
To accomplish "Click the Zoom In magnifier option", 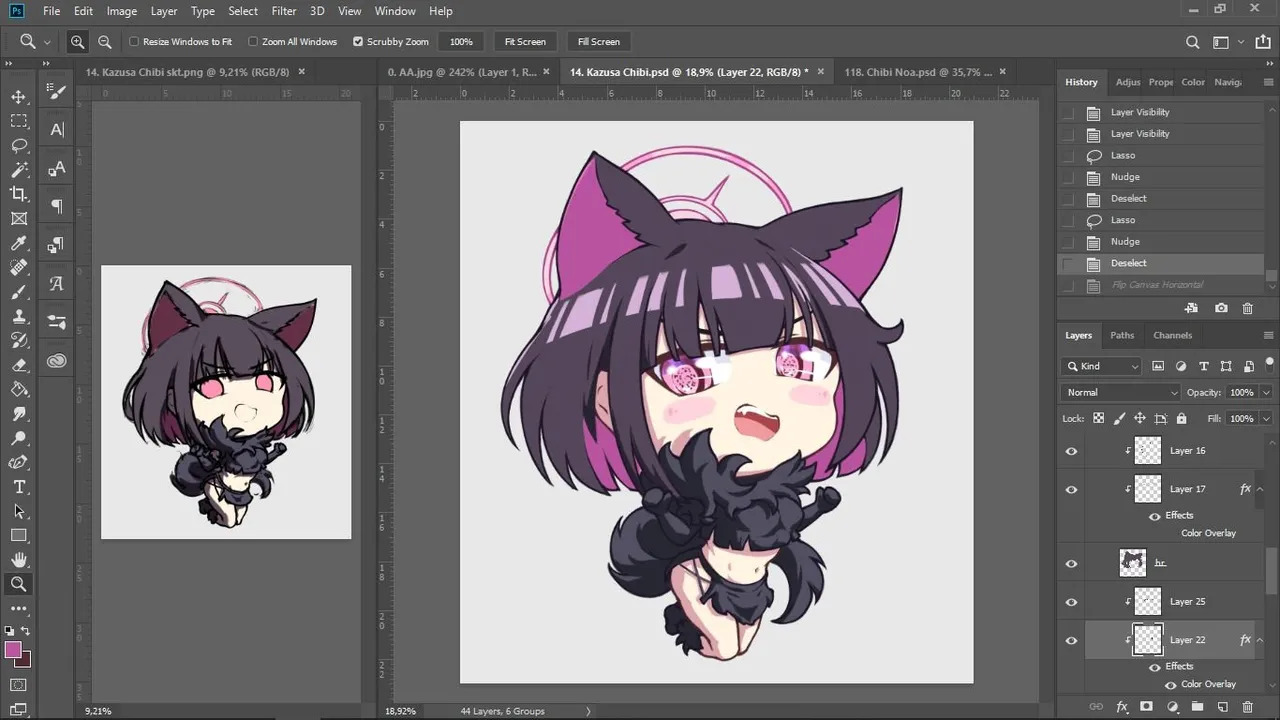I will 77,42.
